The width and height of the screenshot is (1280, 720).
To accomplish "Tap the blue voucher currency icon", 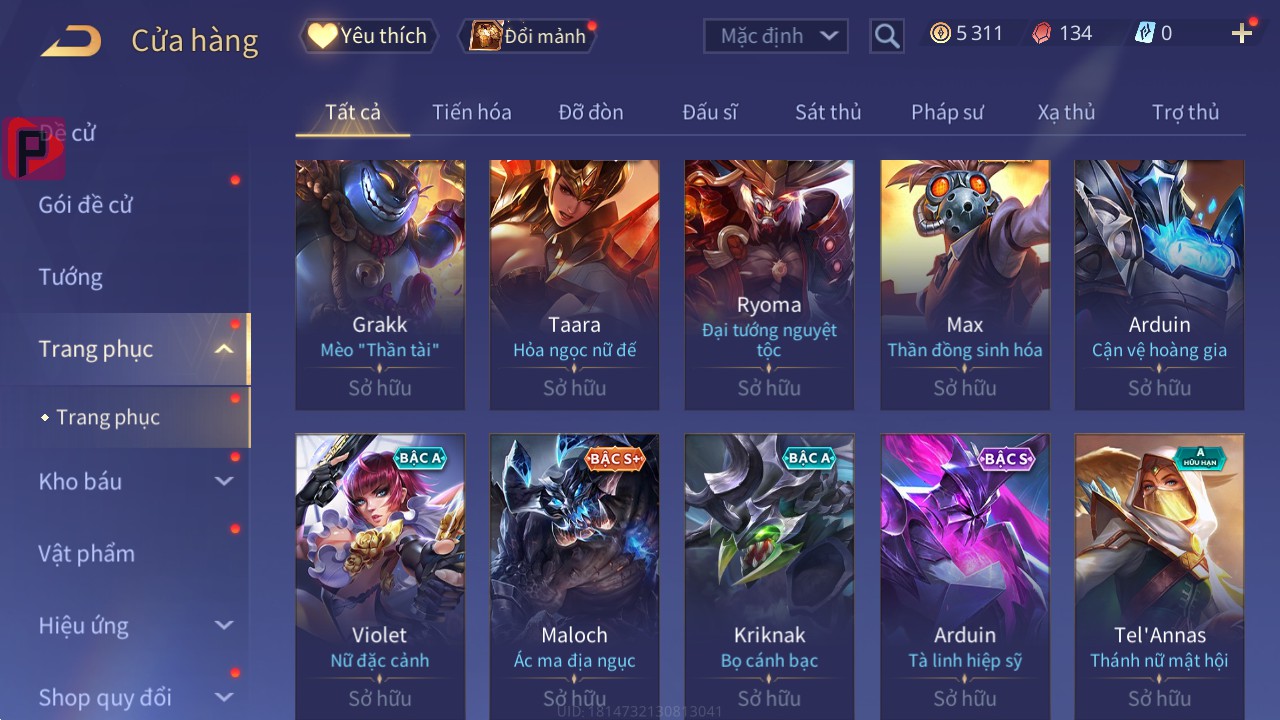I will 1144,34.
